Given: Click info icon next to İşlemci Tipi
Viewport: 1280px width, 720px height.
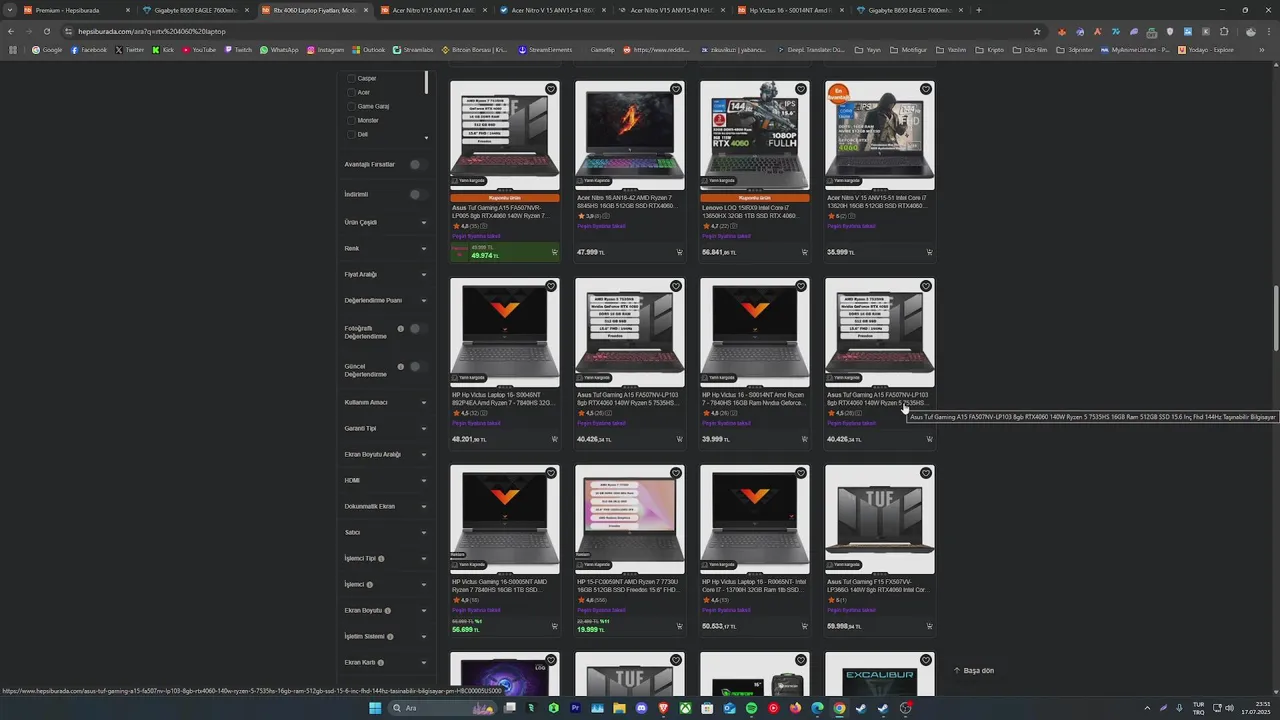Looking at the screenshot, I should (381, 559).
